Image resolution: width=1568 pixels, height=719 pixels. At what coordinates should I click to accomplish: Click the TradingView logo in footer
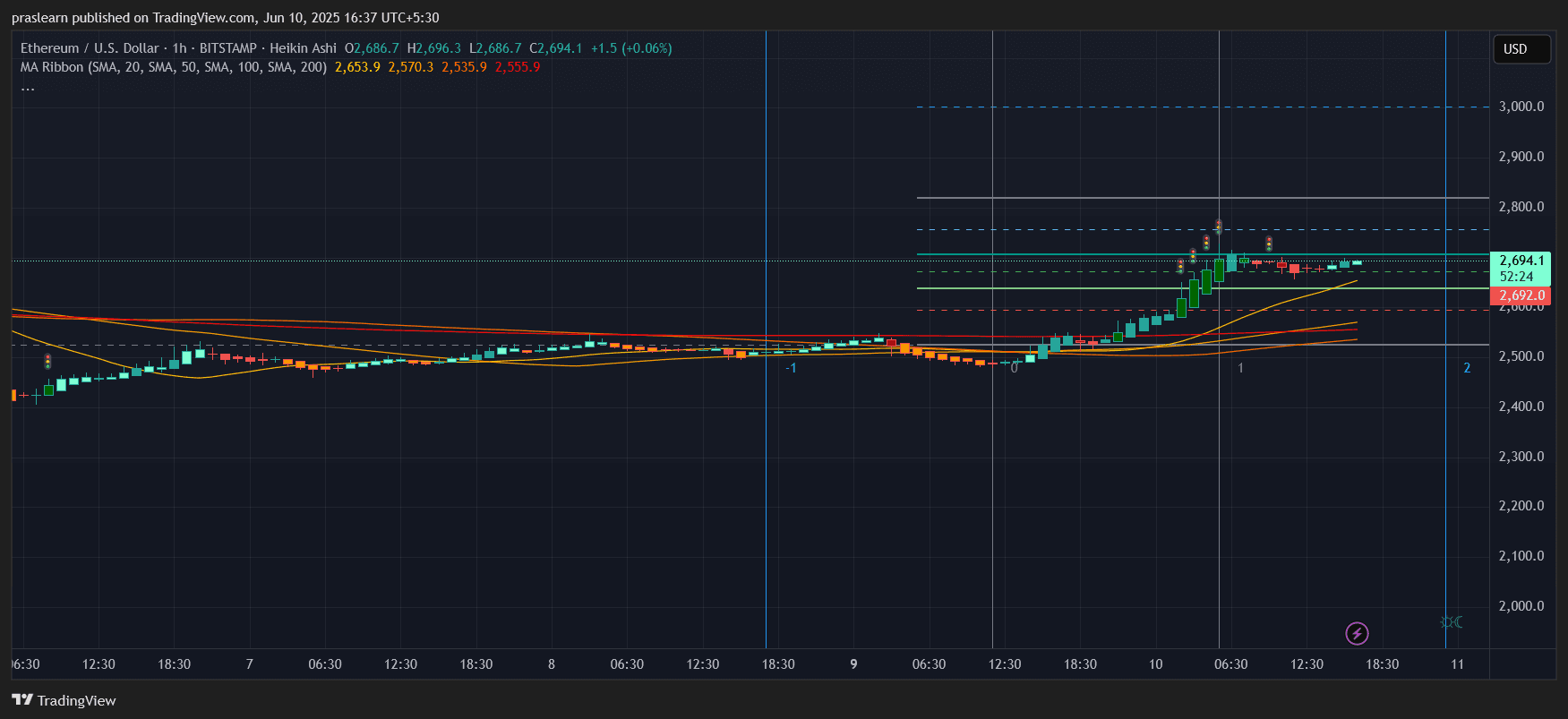pyautogui.click(x=64, y=700)
